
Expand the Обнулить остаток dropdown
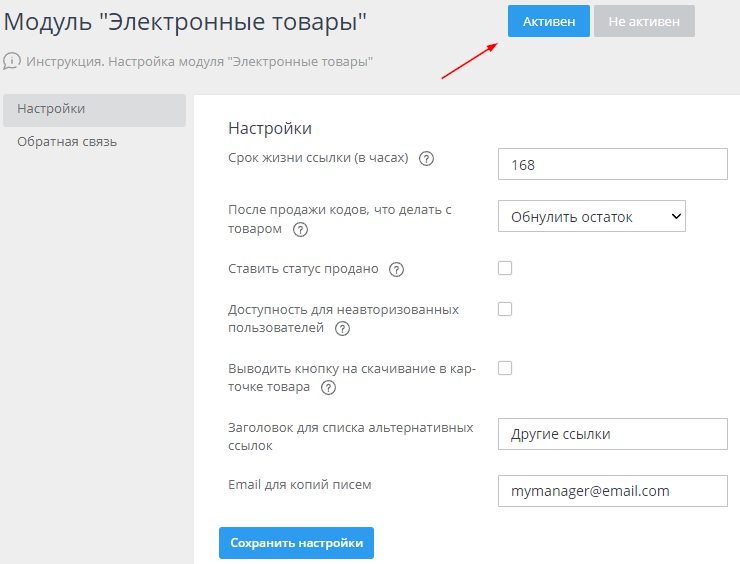pyautogui.click(x=591, y=216)
